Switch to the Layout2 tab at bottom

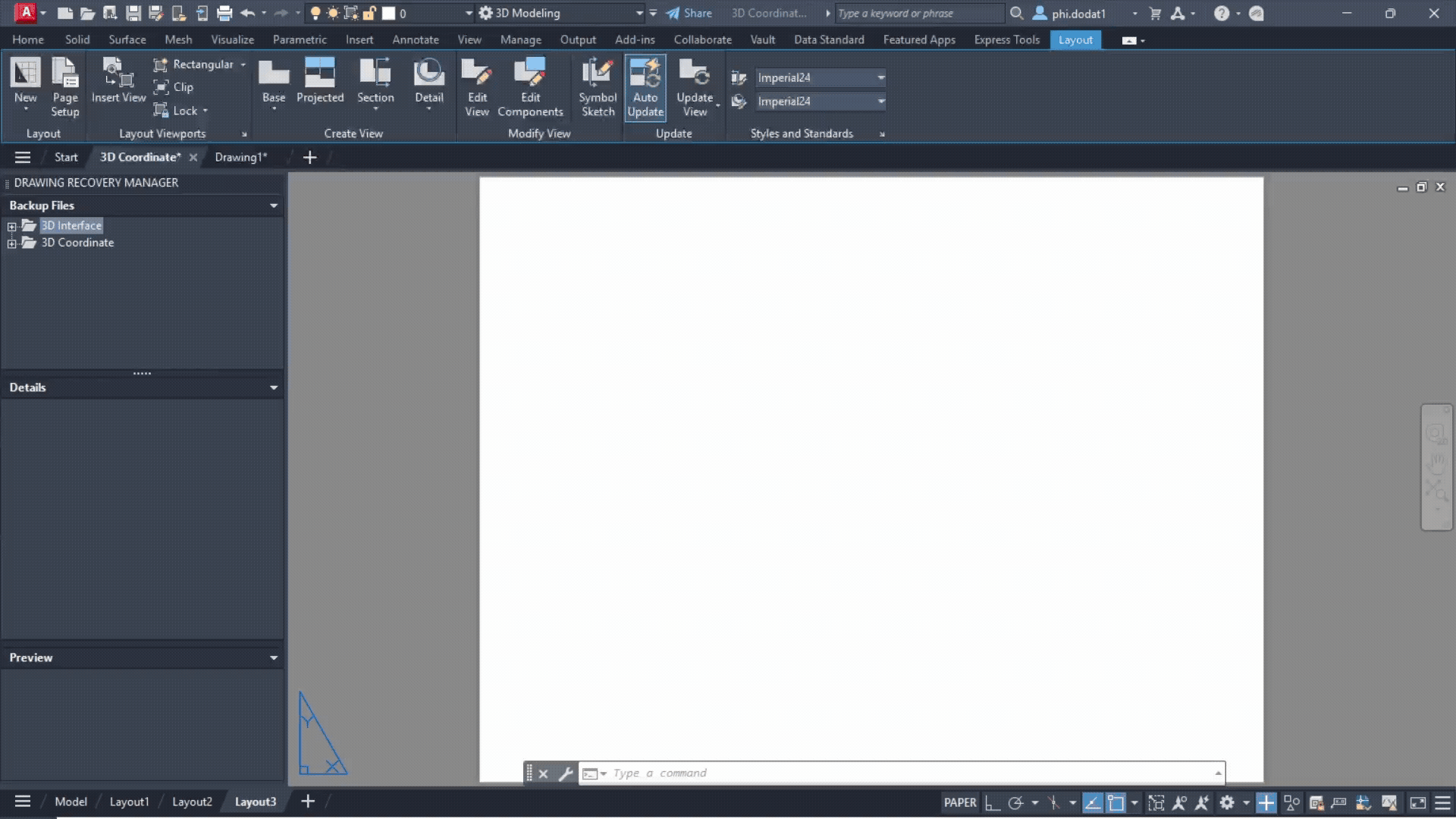(191, 802)
